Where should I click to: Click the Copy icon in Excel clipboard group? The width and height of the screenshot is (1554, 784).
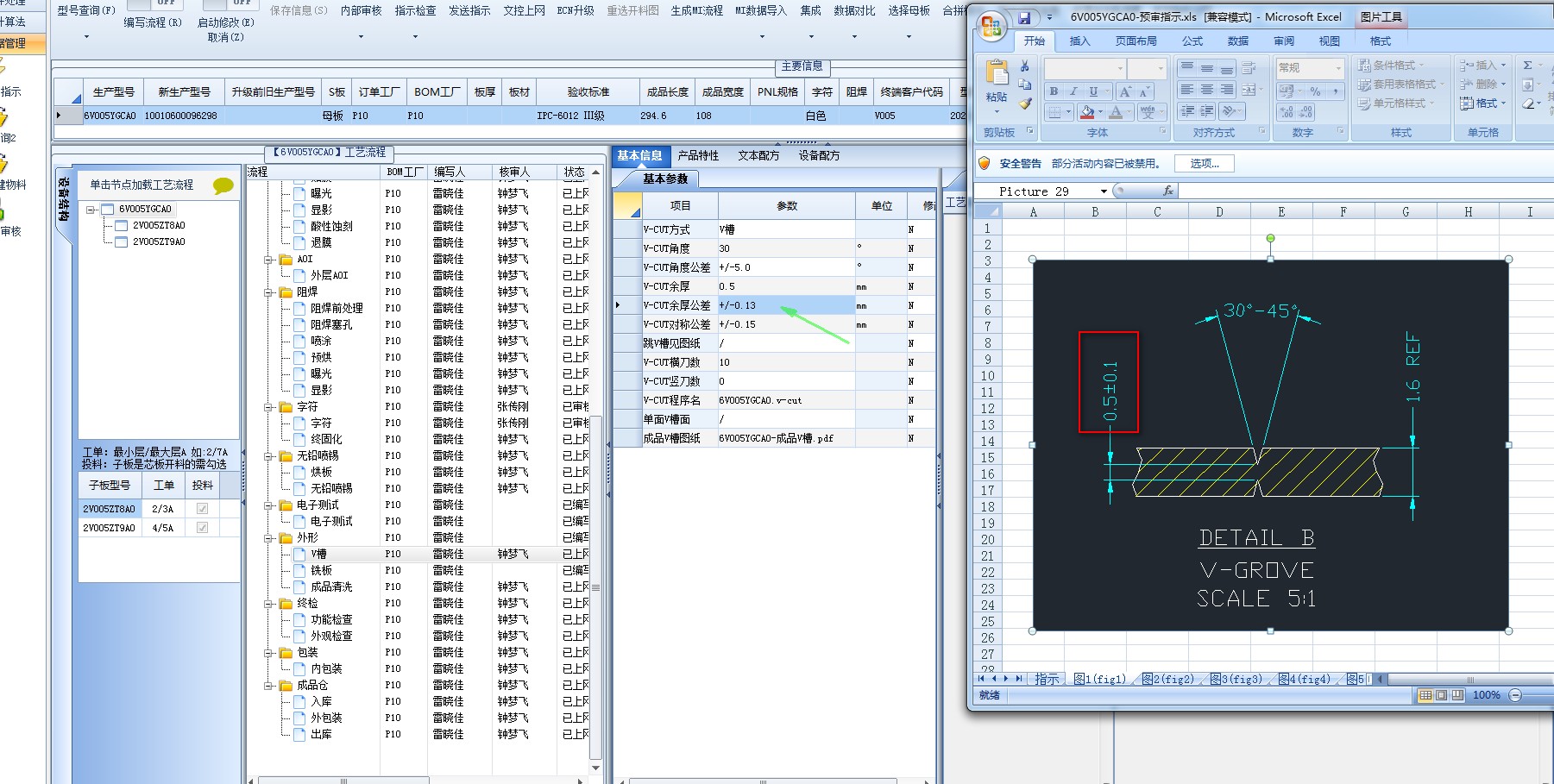[x=1025, y=85]
